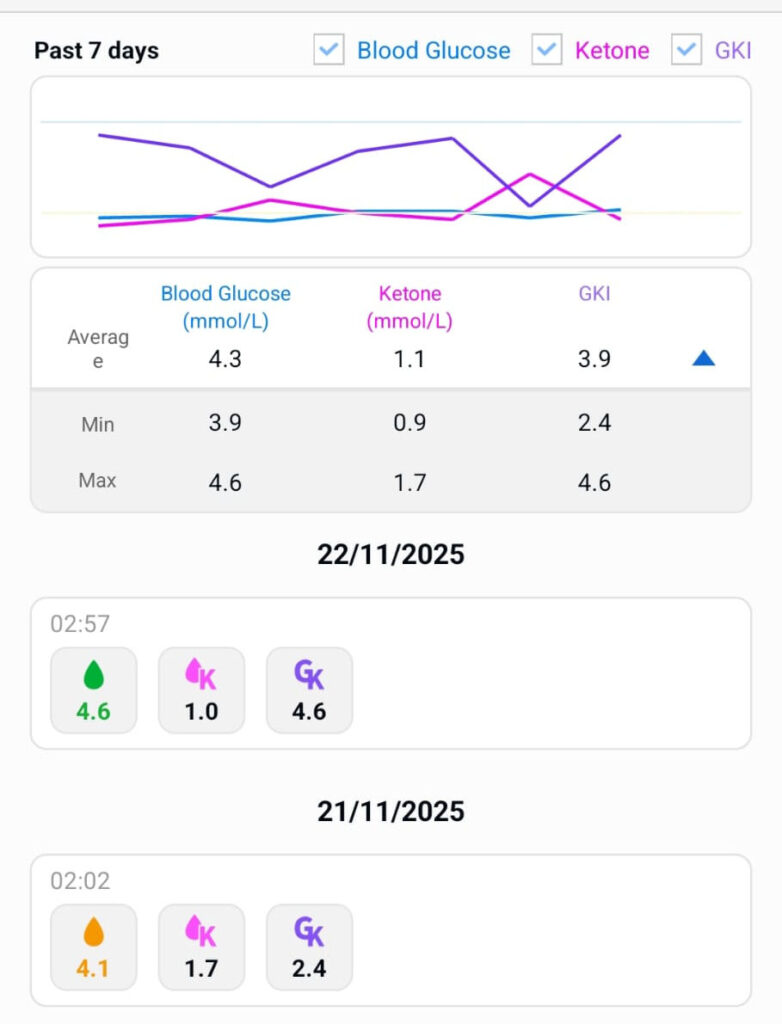This screenshot has height=1024, width=782.
Task: Toggle the Ketone checkbox
Action: click(546, 50)
